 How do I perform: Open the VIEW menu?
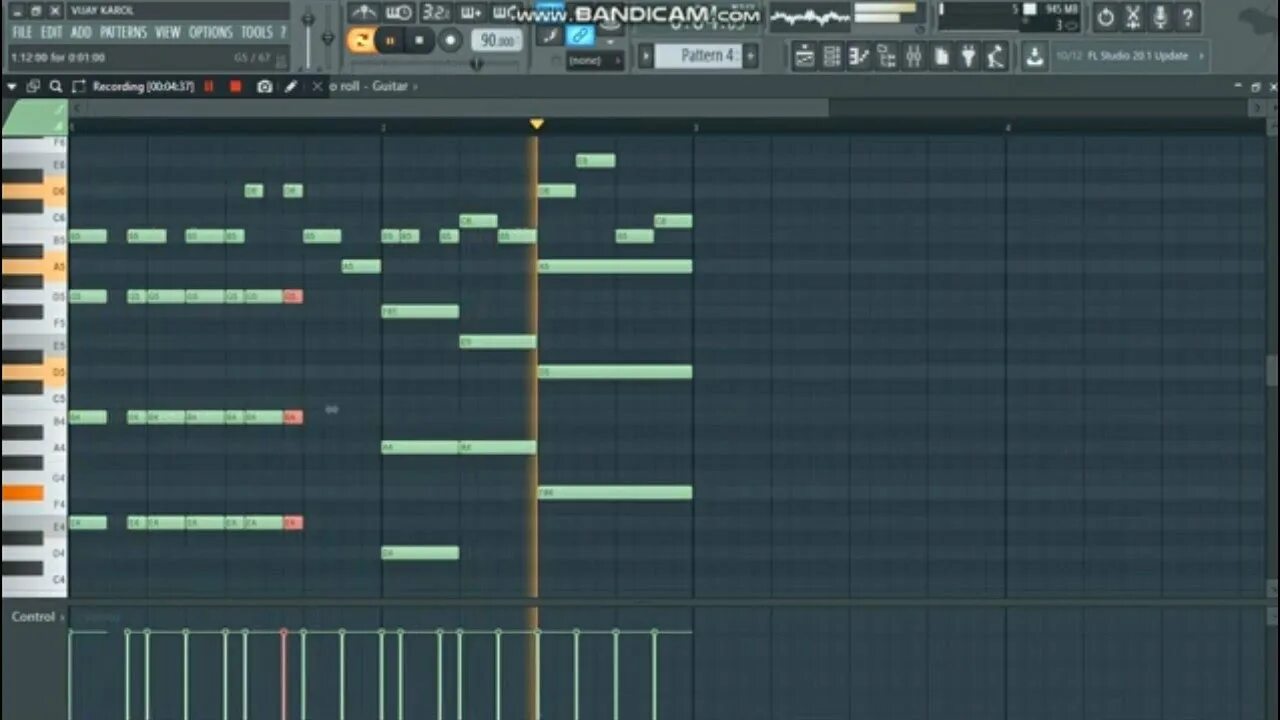tap(168, 33)
